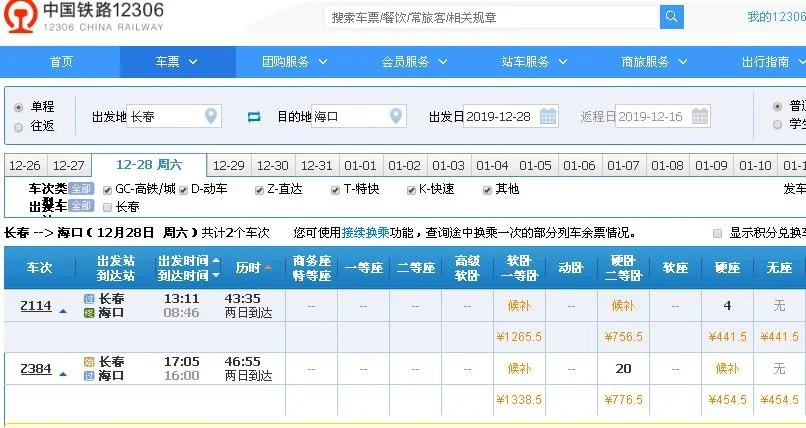Select the 01-01 date tab
Screen dimensions: 806x428
(360, 165)
